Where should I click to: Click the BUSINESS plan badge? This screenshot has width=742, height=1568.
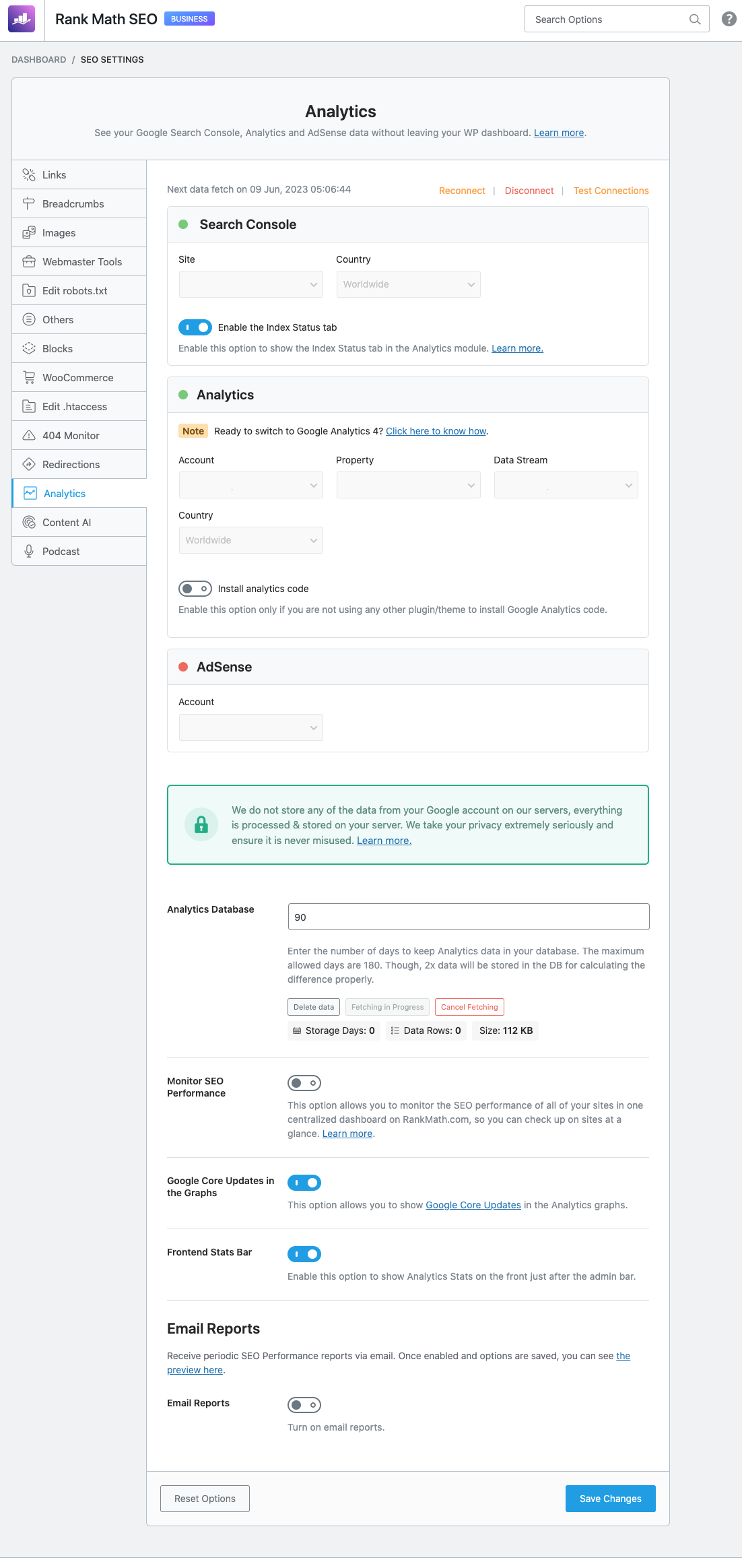189,19
